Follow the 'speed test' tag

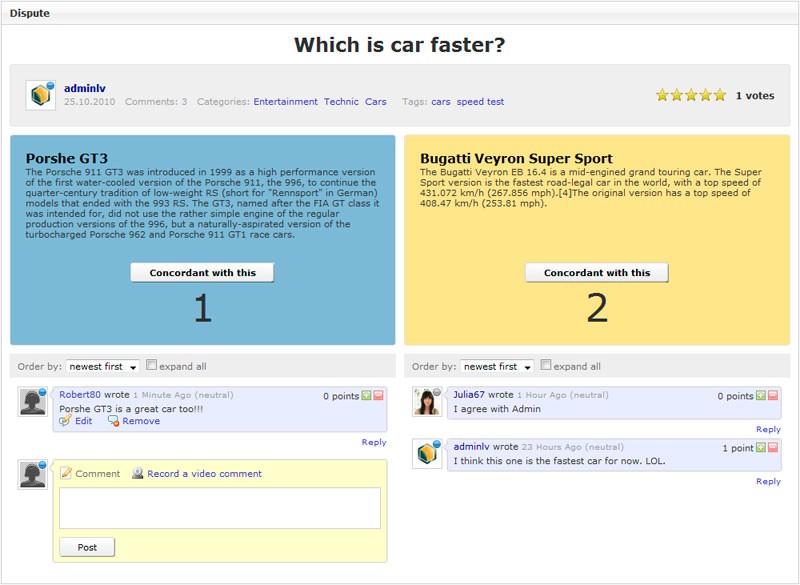[x=480, y=101]
